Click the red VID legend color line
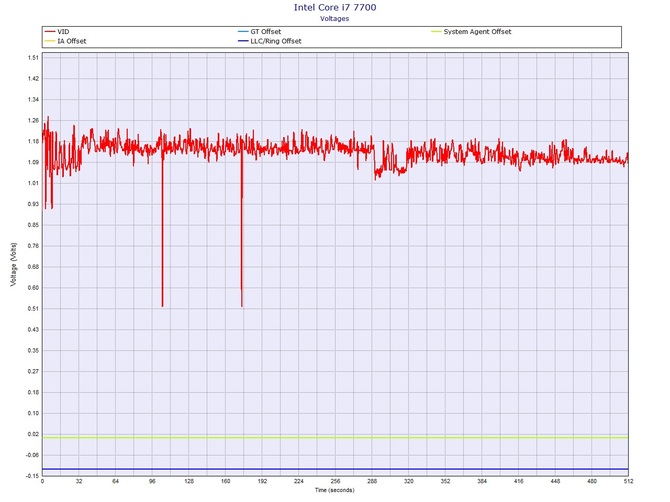670x502 pixels. click(50, 32)
